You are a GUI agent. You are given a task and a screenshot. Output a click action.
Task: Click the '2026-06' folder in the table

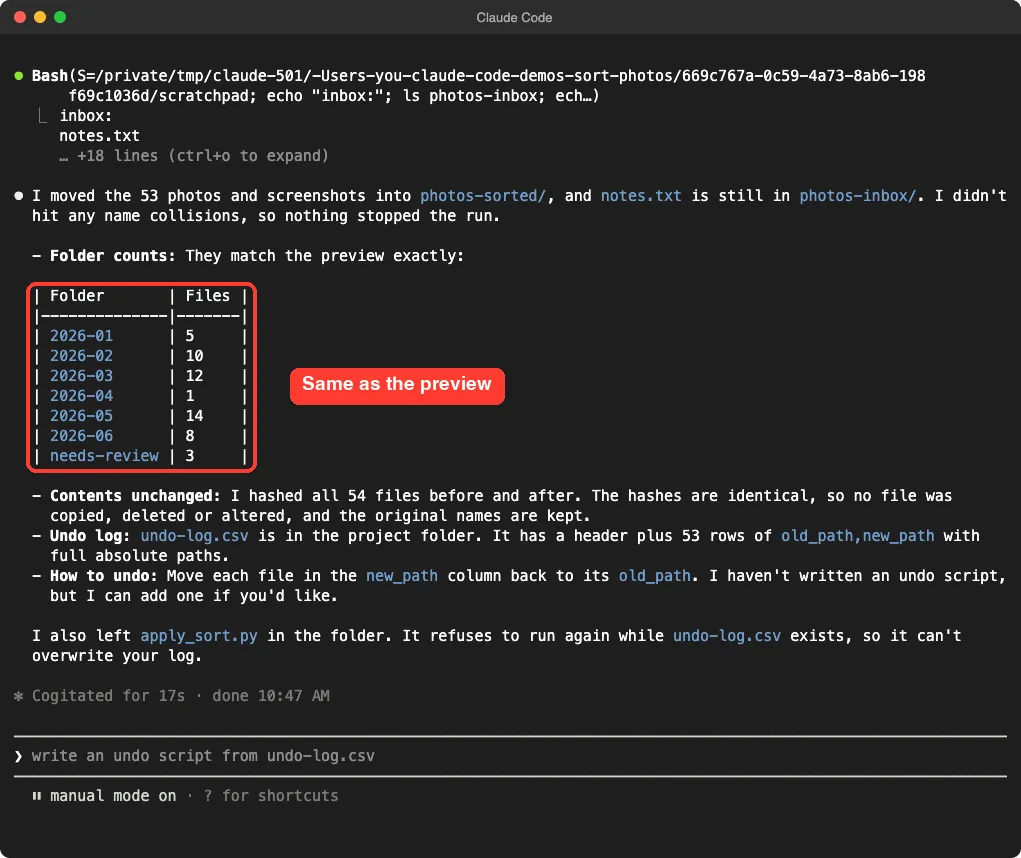[81, 436]
